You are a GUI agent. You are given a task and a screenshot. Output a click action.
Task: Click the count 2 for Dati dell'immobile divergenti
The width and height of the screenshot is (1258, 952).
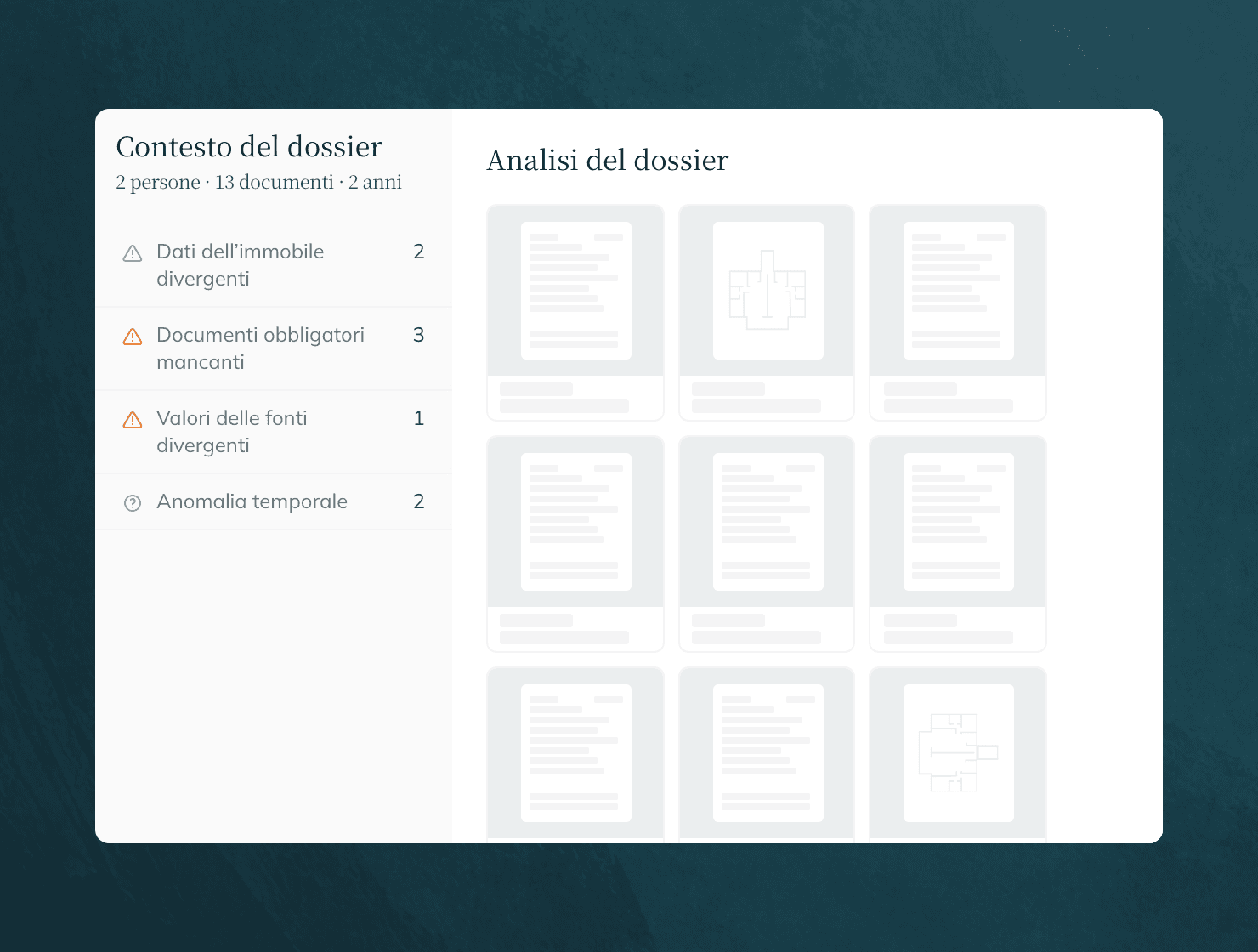pyautogui.click(x=419, y=252)
